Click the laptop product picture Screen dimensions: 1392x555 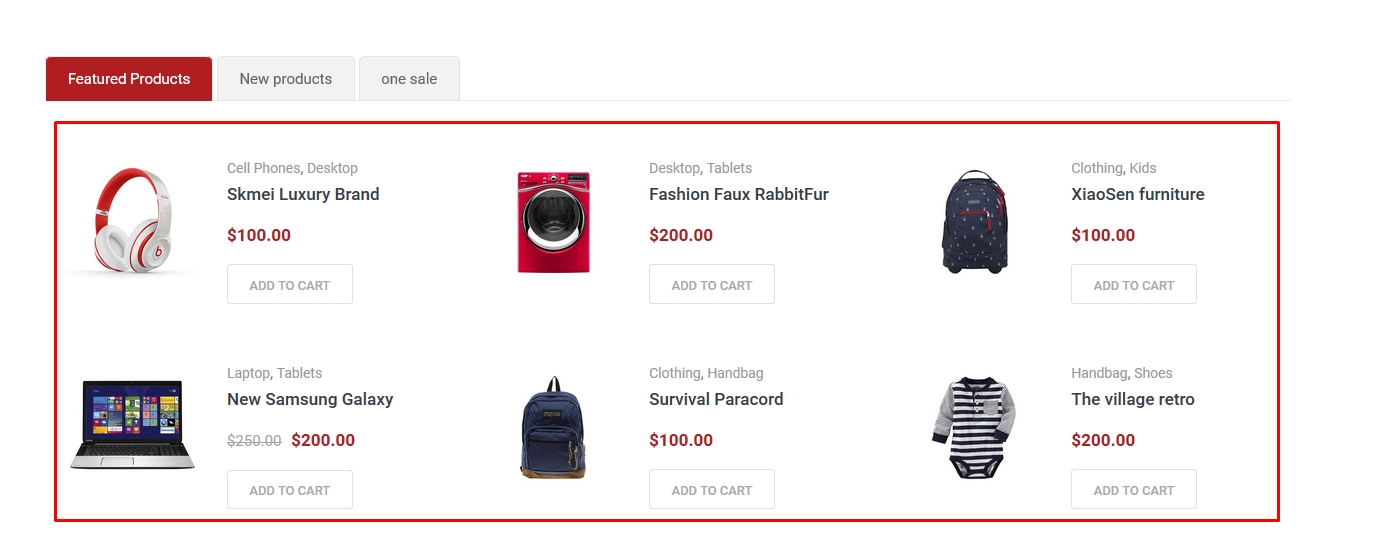tap(131, 425)
